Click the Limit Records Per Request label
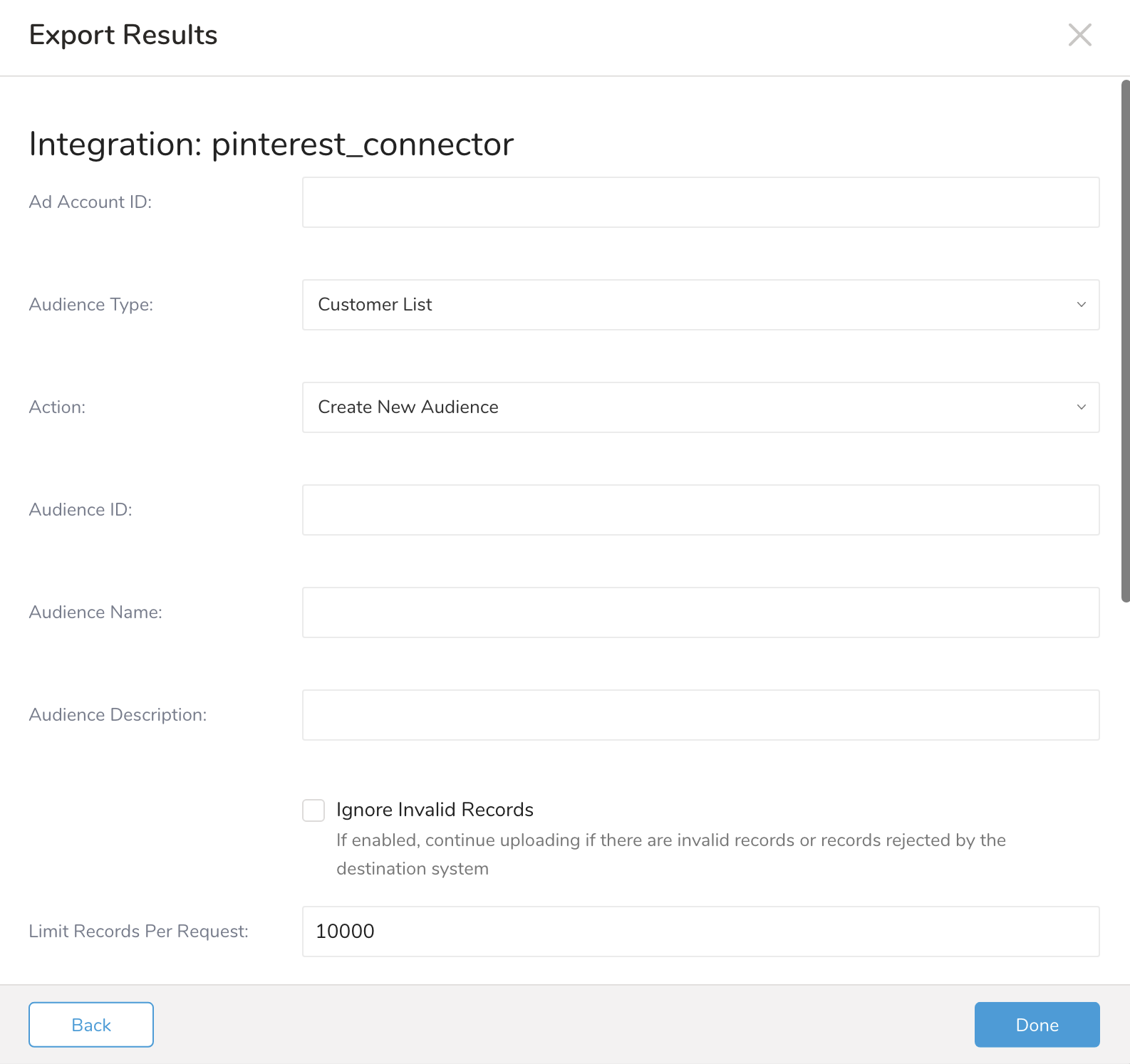The image size is (1130, 1064). [138, 932]
